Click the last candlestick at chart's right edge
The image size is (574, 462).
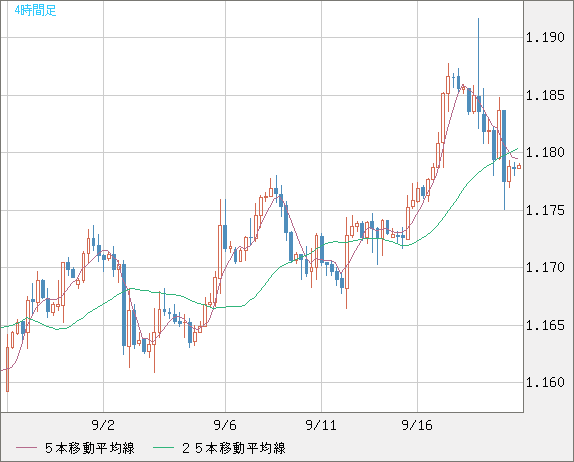(519, 167)
